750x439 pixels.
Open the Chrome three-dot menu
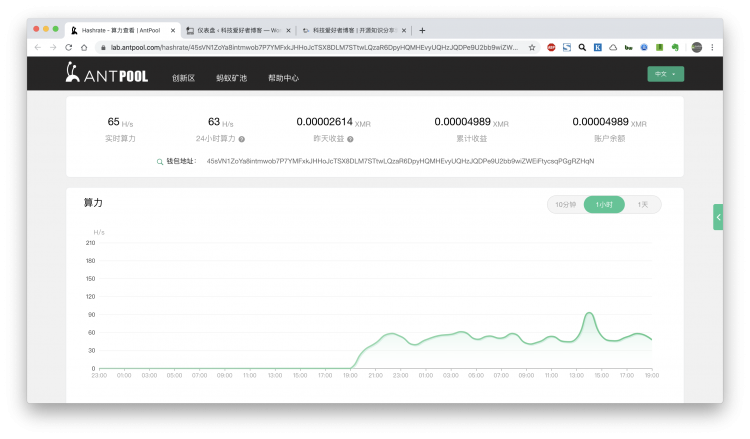712,47
